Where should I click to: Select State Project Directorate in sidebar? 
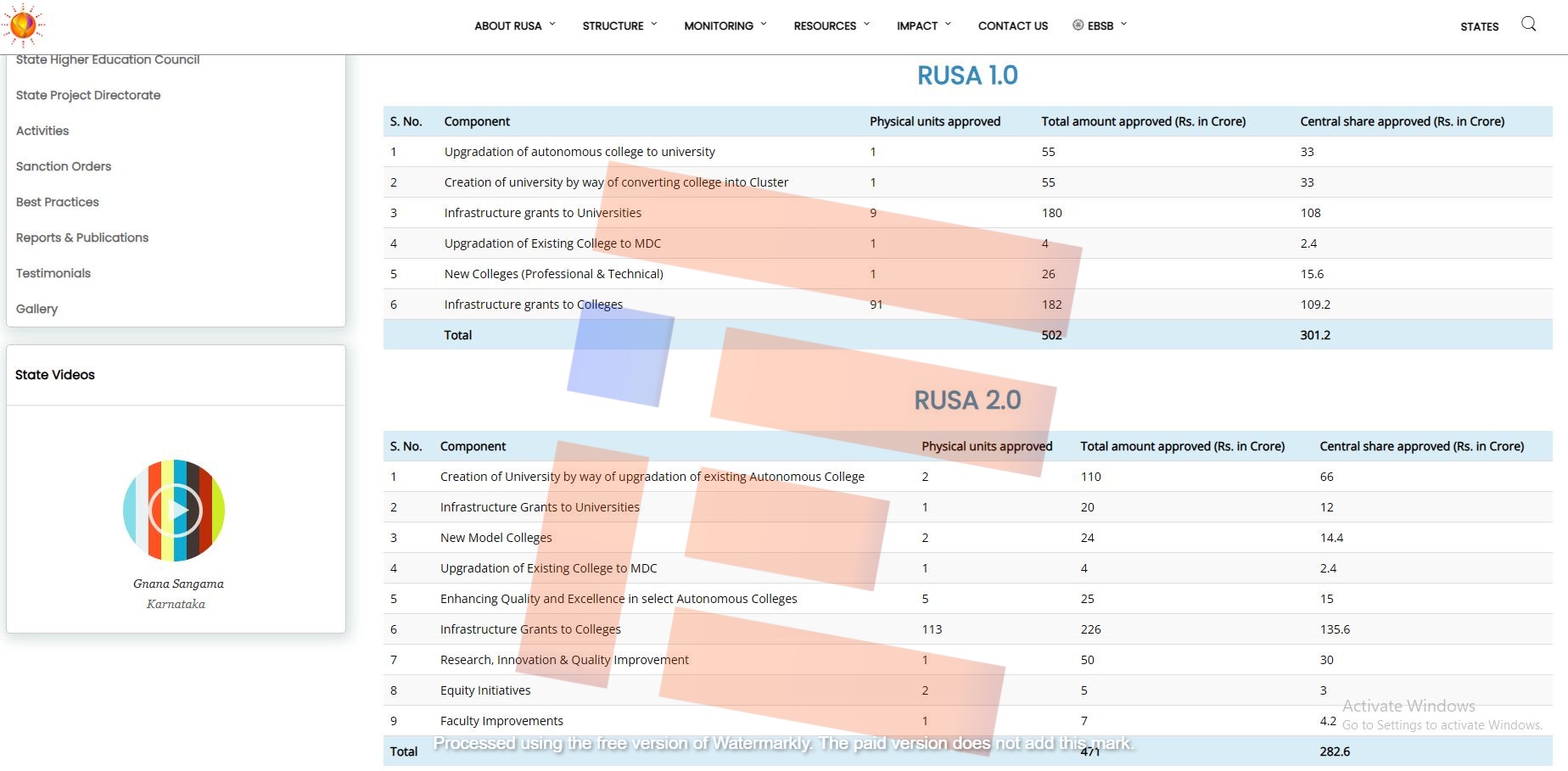88,95
